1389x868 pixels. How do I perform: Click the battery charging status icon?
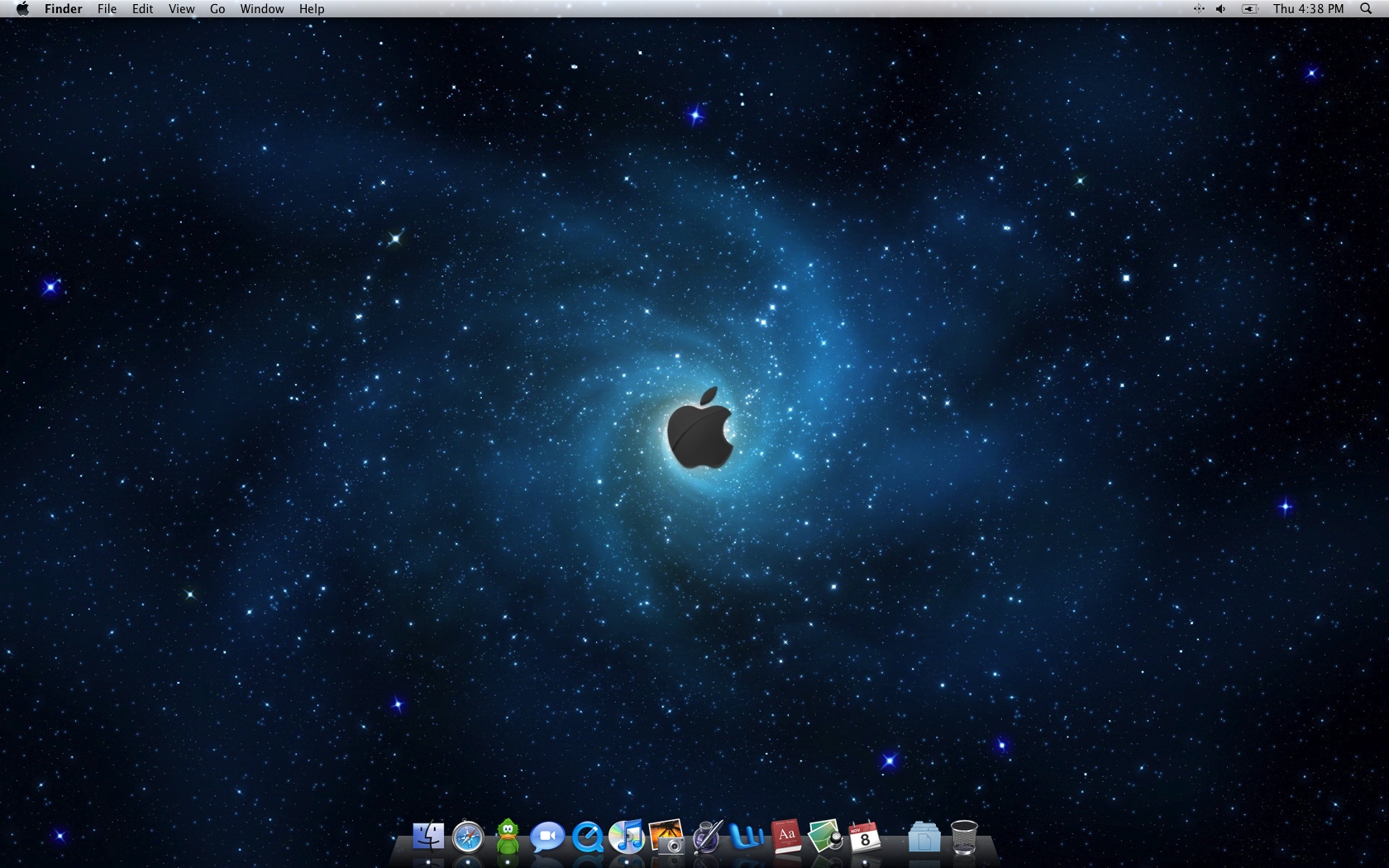(x=1249, y=9)
